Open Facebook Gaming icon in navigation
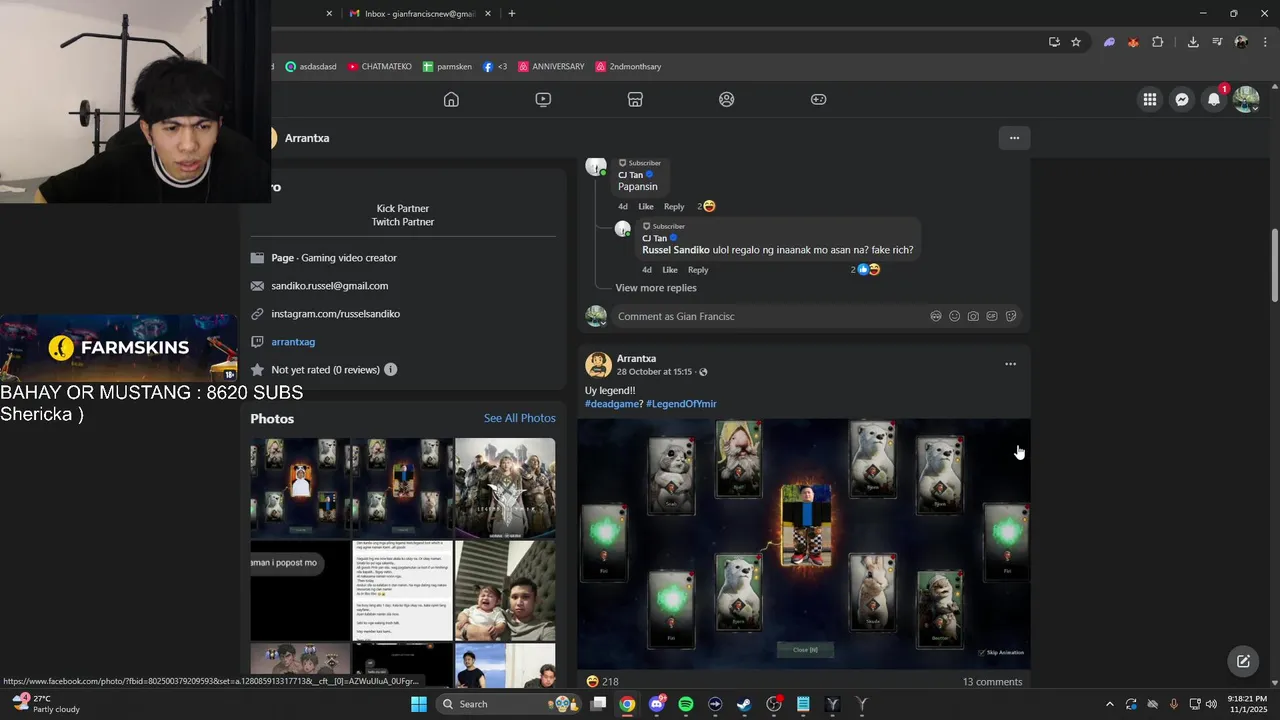Screen dimensions: 1280x720 818,99
